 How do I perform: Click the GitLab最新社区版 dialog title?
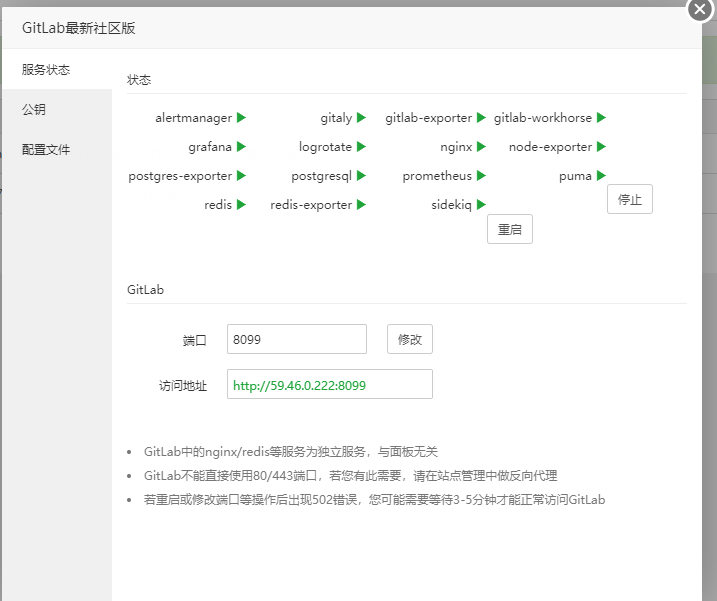tap(79, 28)
